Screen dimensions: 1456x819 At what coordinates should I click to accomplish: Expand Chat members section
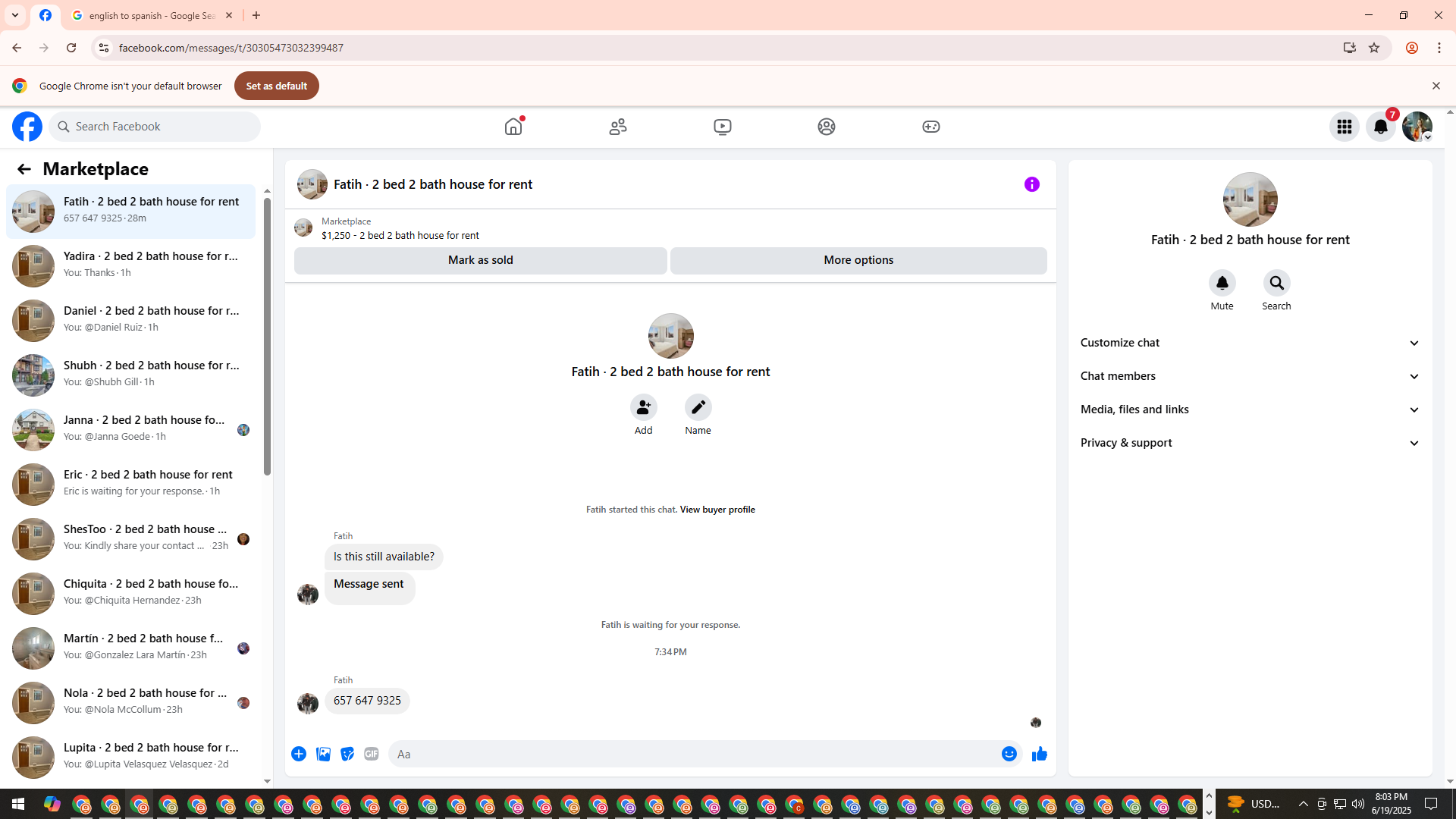click(1250, 376)
